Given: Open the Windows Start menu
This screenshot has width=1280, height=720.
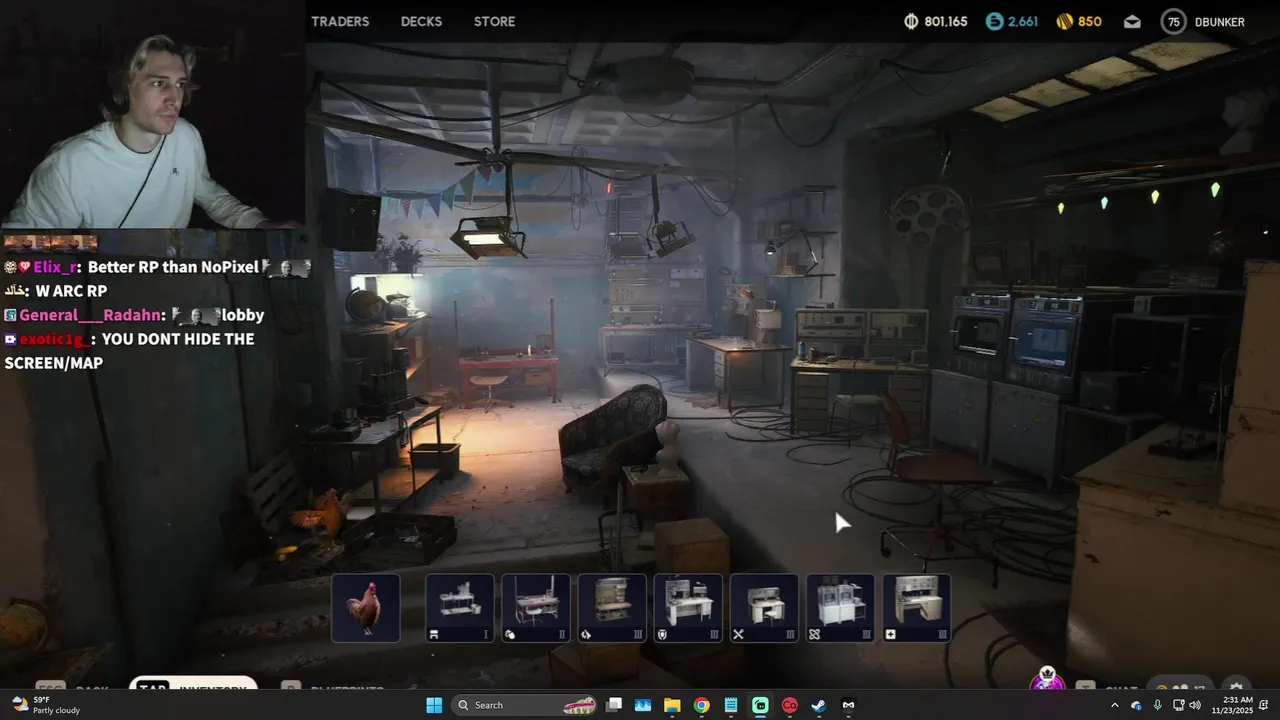Looking at the screenshot, I should coord(434,705).
